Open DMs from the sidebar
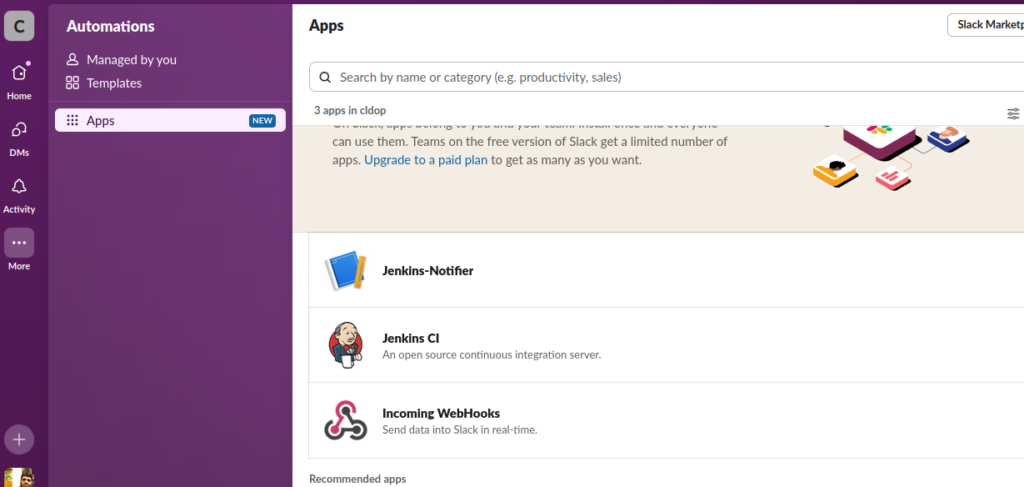The width and height of the screenshot is (1024, 487). pyautogui.click(x=19, y=138)
